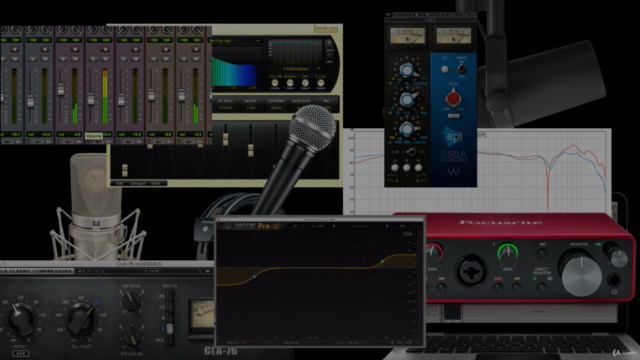Click the CLA-76 INPUT knob
The image size is (640, 360).
(20, 320)
